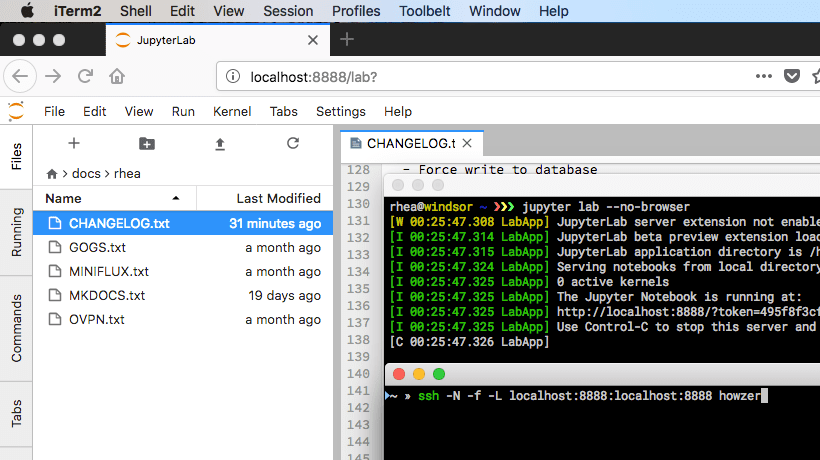
Task: Go back in browser history
Action: 20,76
